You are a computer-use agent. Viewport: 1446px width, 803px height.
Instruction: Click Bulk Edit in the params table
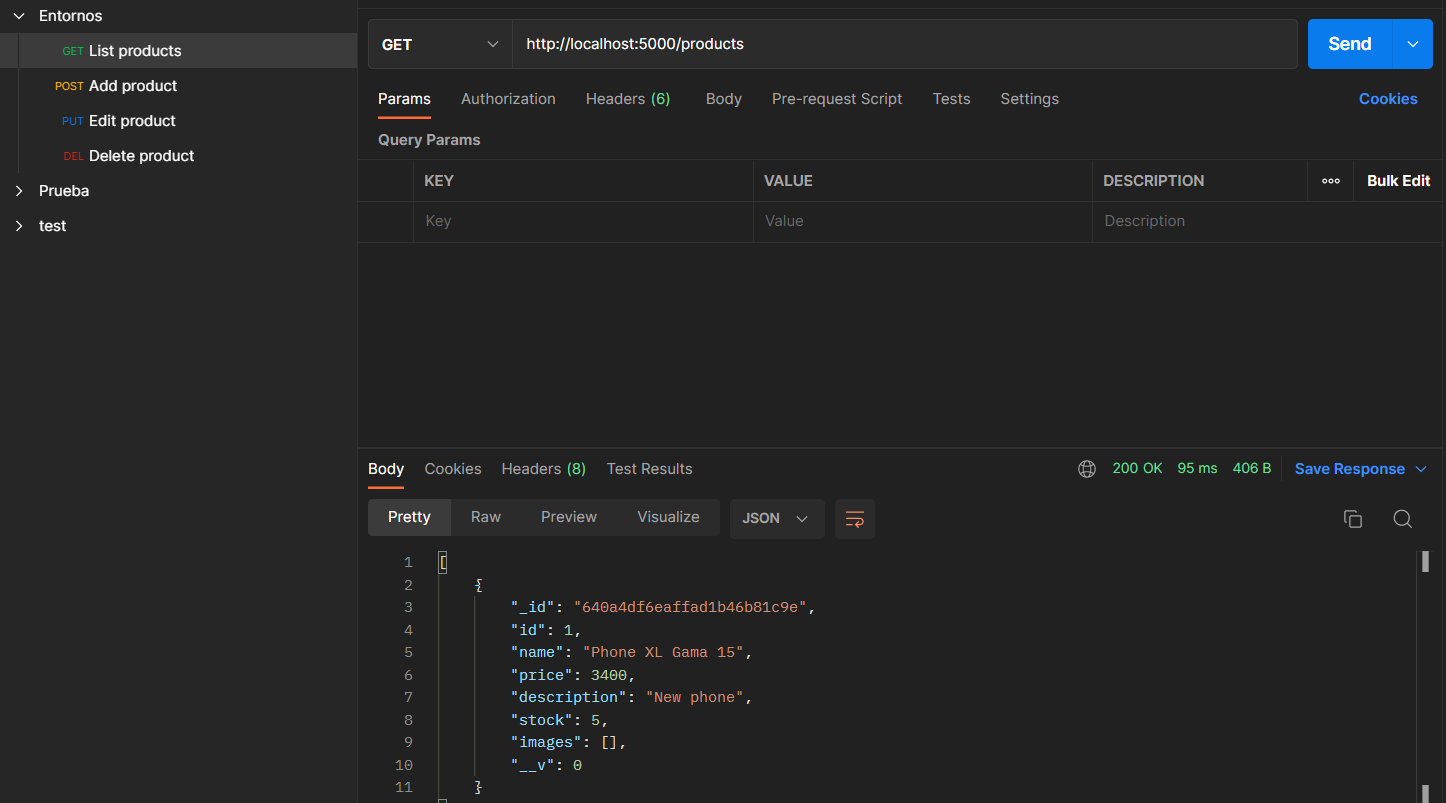point(1398,181)
